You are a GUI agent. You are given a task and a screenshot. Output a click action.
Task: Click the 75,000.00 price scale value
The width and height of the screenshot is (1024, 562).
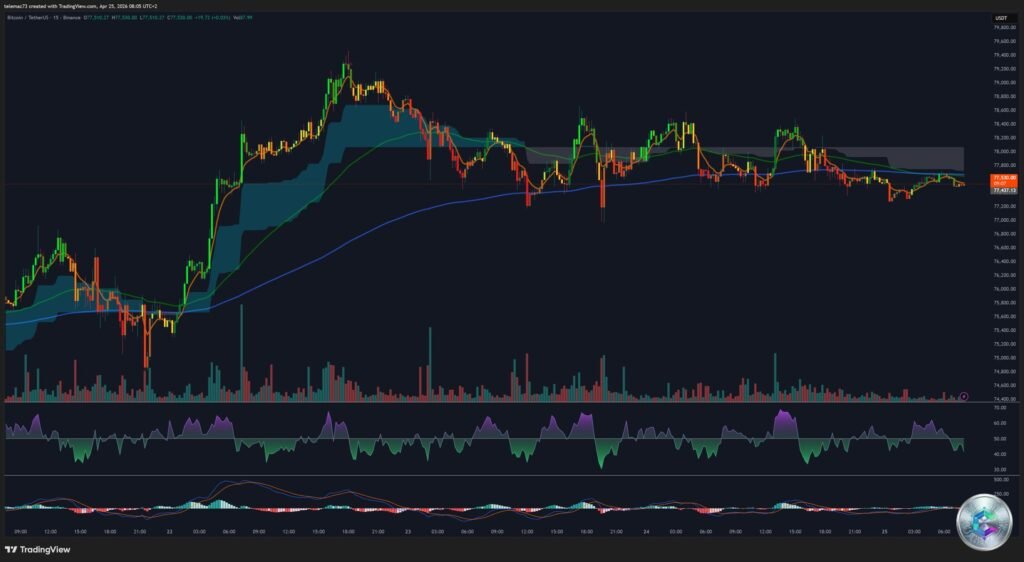(1004, 358)
